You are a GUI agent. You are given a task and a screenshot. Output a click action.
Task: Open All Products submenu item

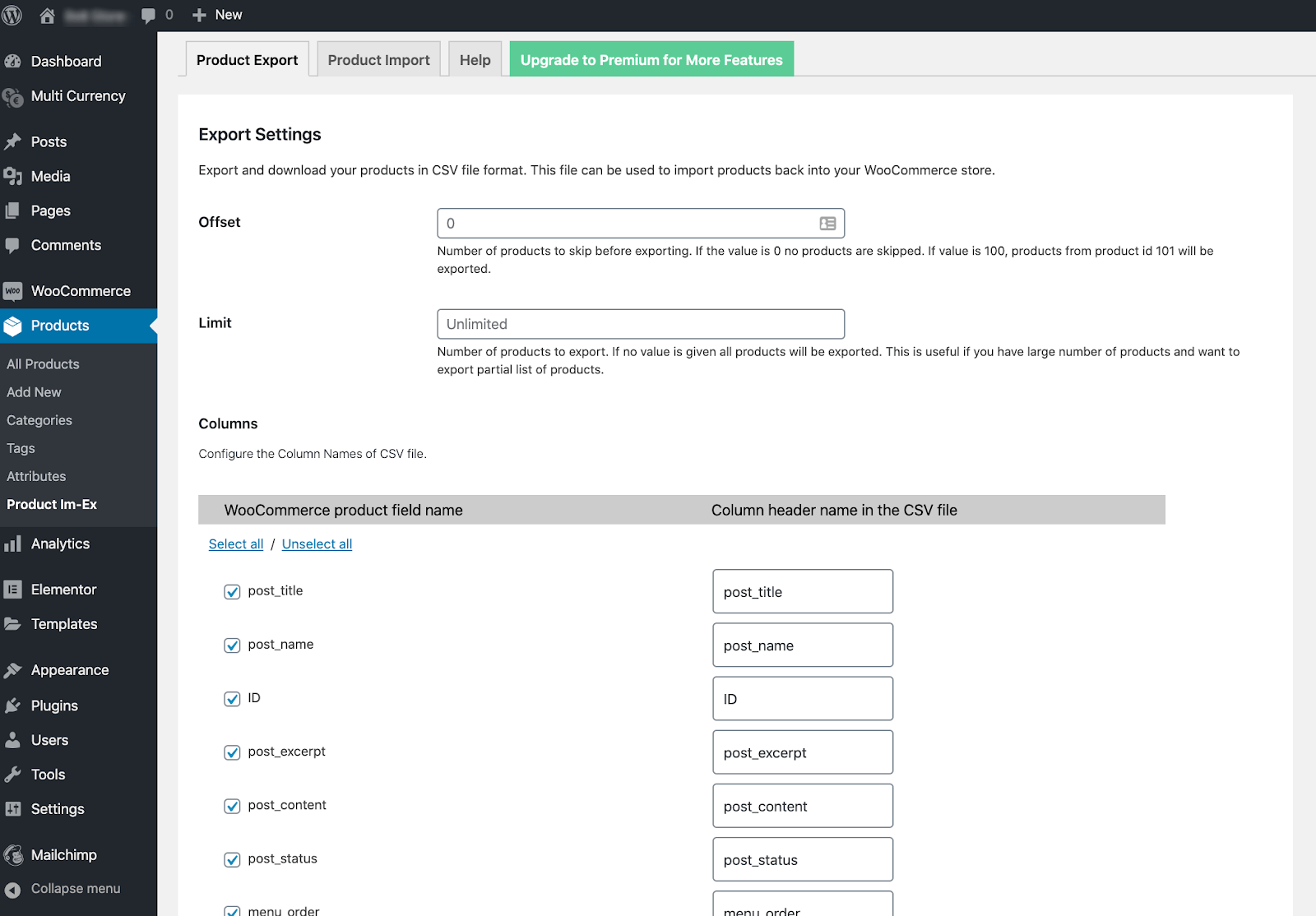[43, 364]
